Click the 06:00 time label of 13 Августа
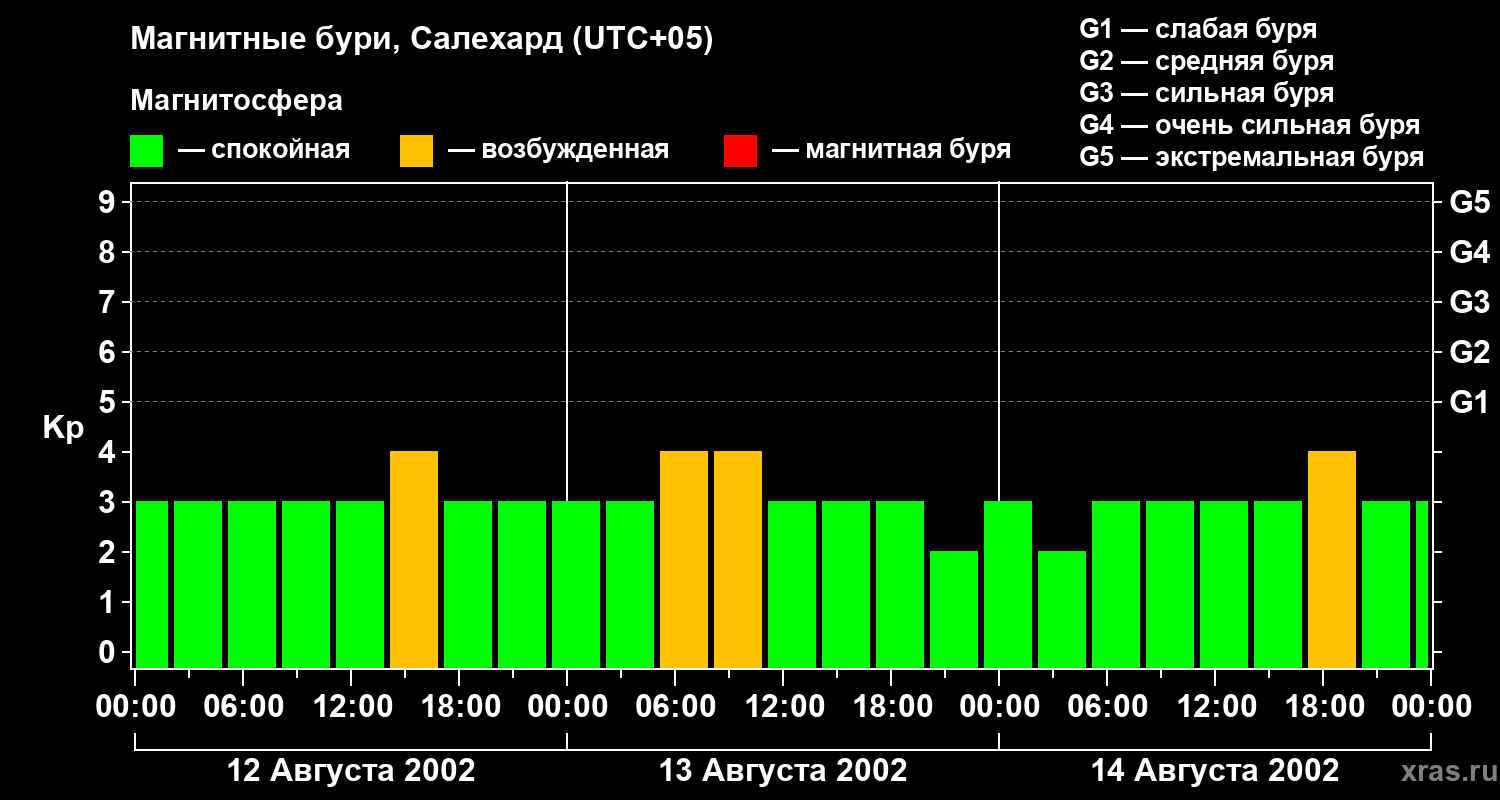1500x800 pixels. pos(675,707)
